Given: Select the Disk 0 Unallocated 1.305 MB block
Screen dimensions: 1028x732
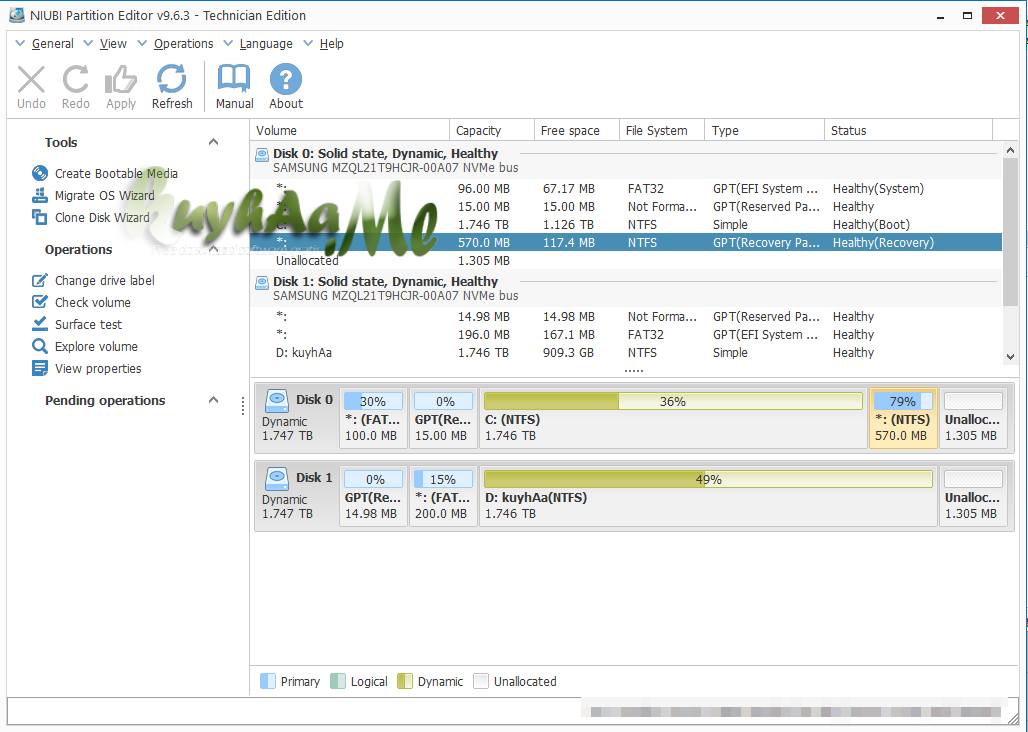Looking at the screenshot, I should pyautogui.click(x=973, y=418).
